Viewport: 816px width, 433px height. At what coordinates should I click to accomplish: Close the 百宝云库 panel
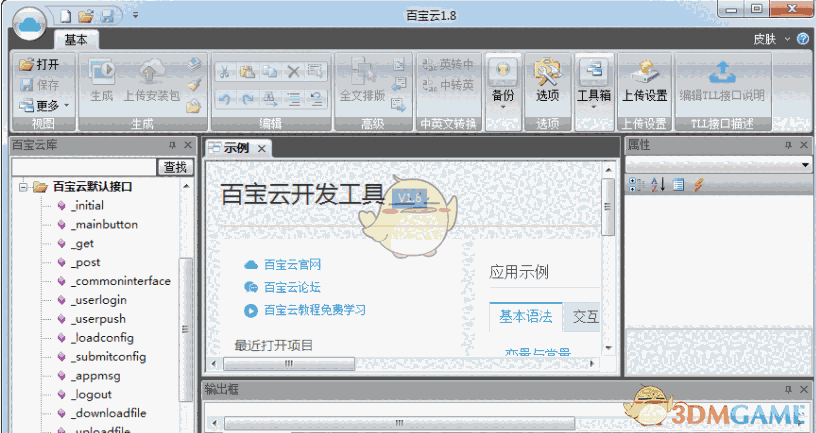[x=188, y=145]
